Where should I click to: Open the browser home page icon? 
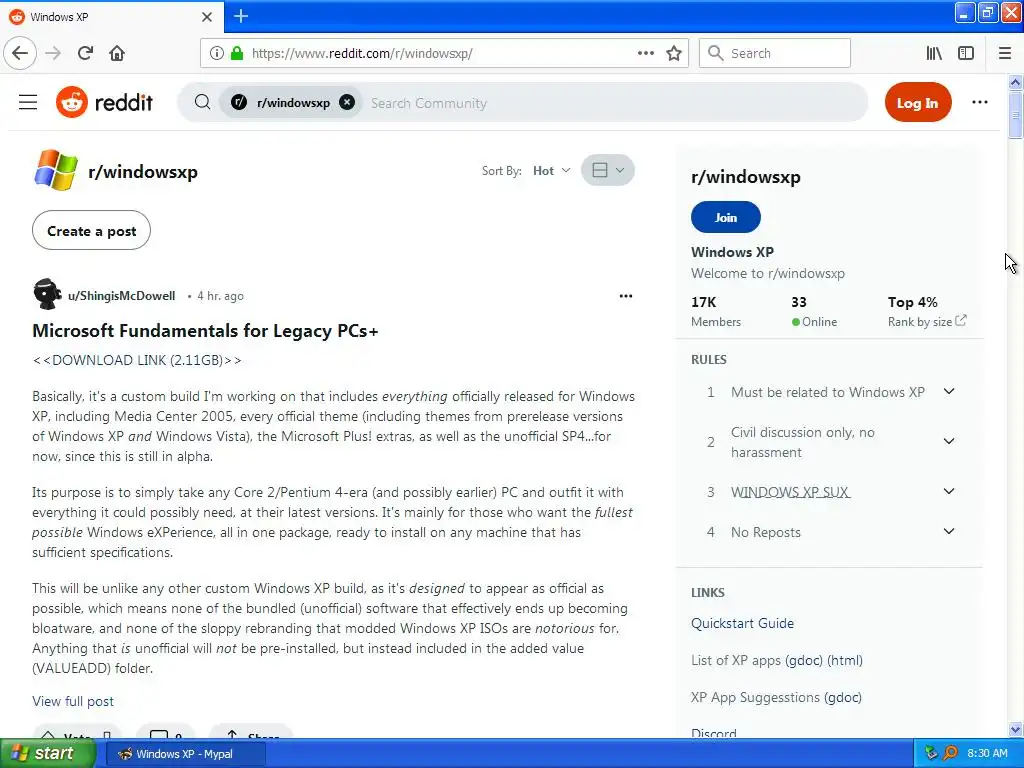point(117,53)
